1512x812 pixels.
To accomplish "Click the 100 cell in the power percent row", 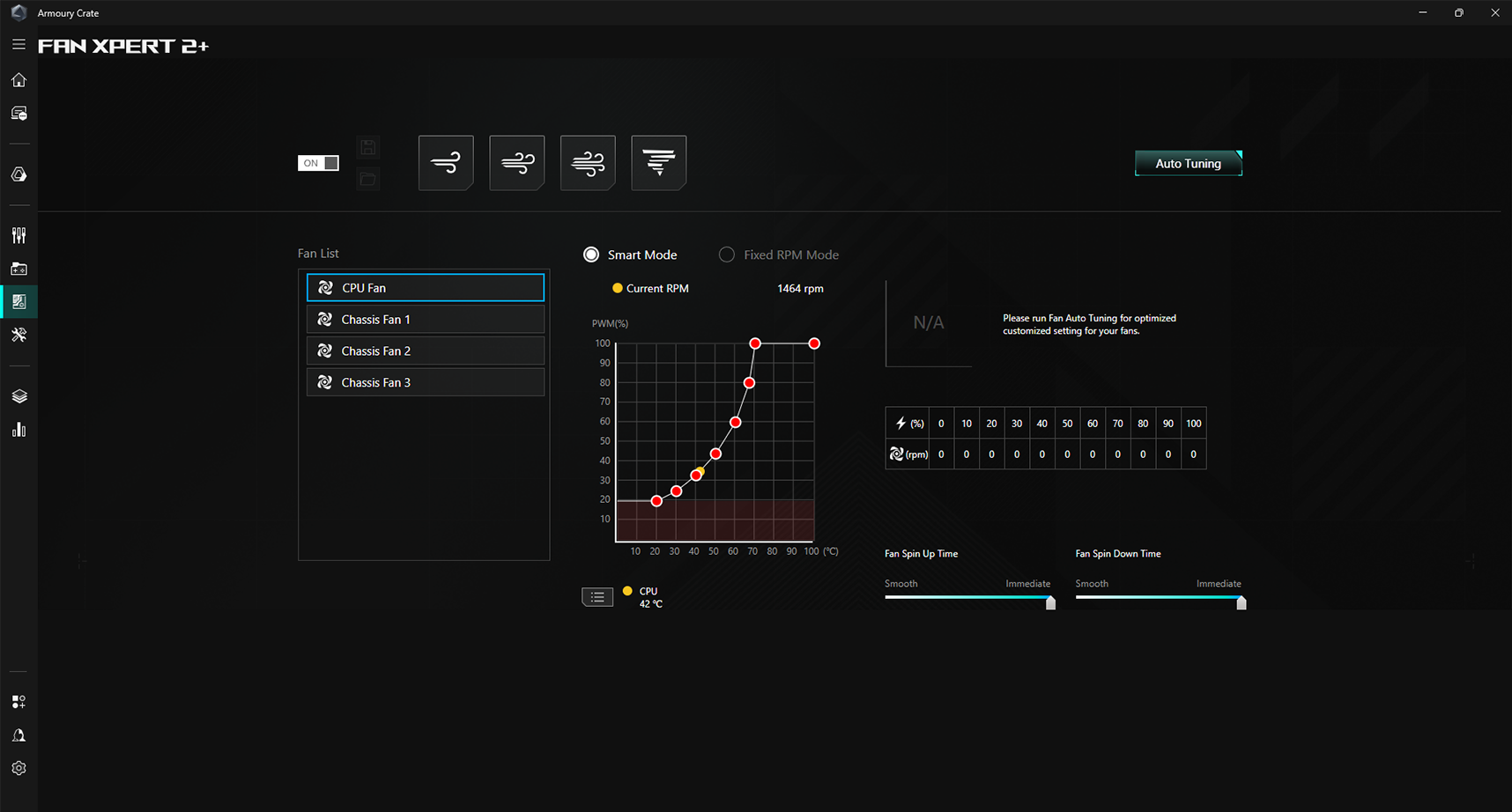I will (x=1193, y=424).
